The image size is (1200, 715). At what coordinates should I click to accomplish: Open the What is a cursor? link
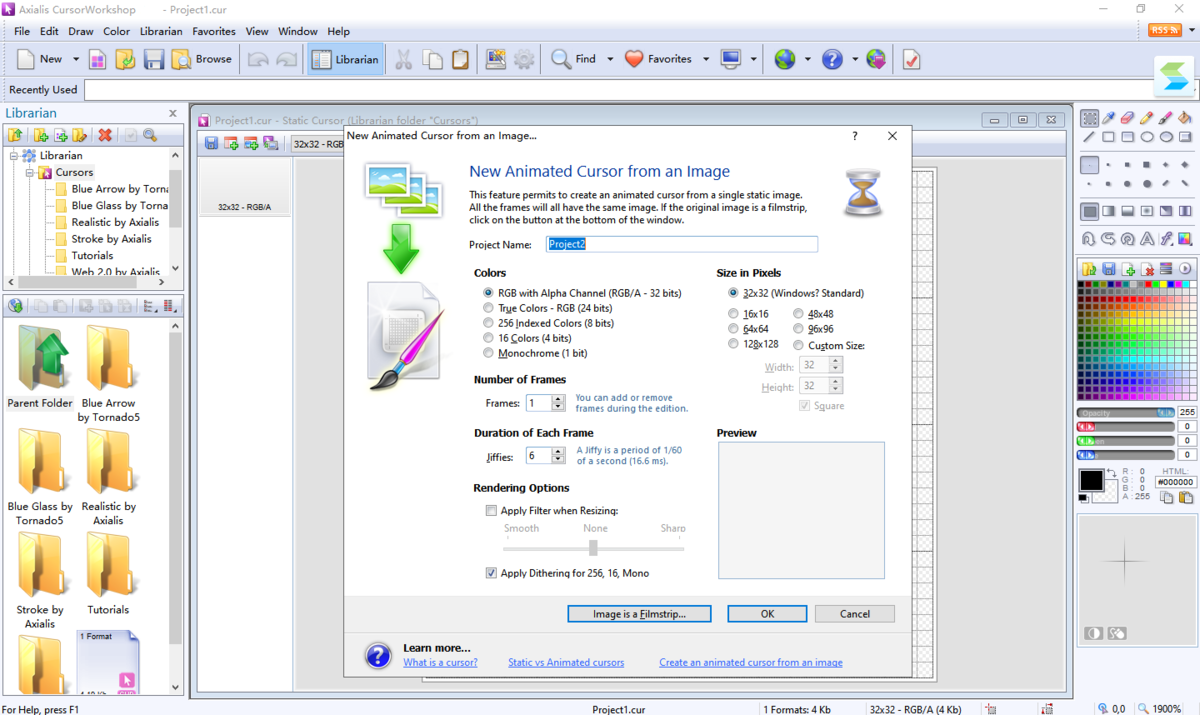click(440, 662)
